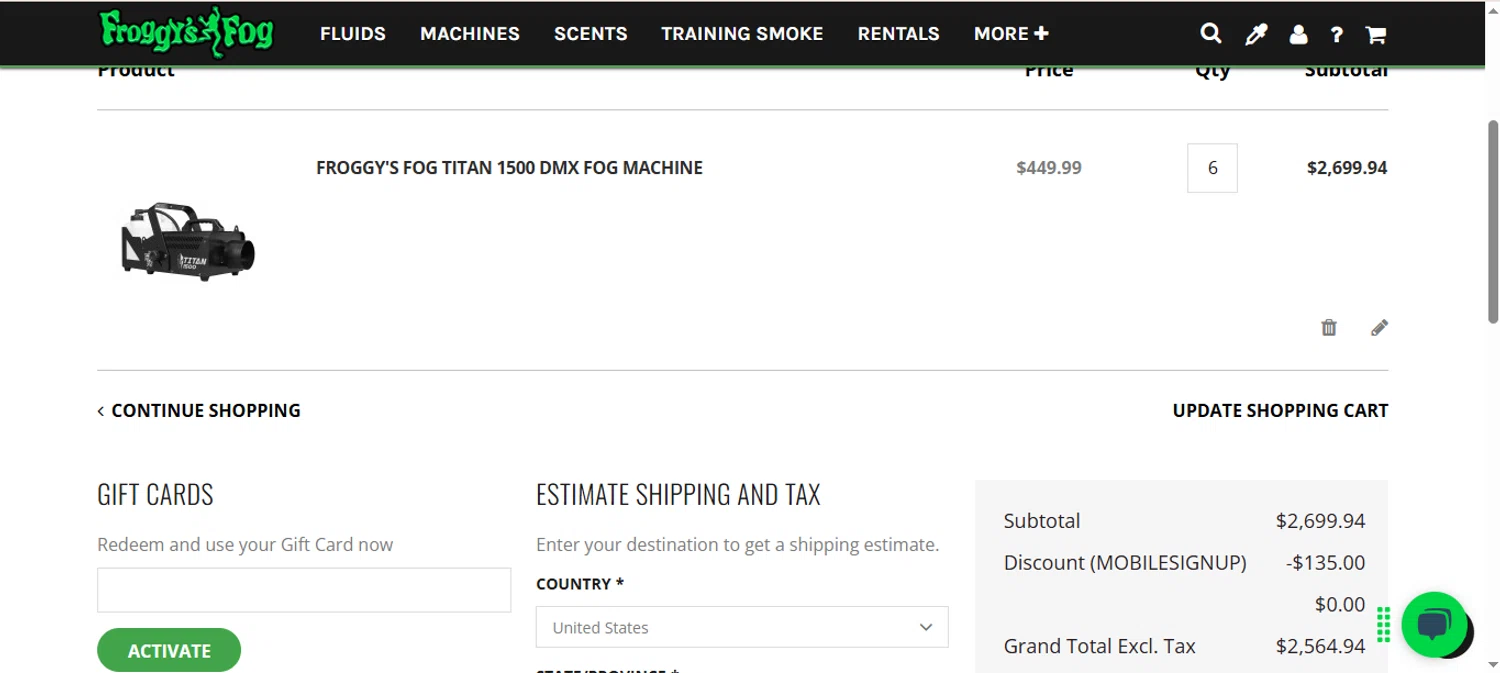Click the Estimate Shipping and Tax heading
1500x673 pixels.
click(x=678, y=494)
